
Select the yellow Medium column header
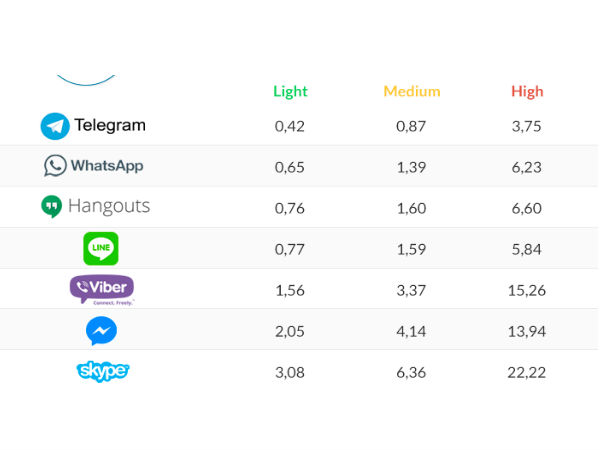[x=412, y=91]
